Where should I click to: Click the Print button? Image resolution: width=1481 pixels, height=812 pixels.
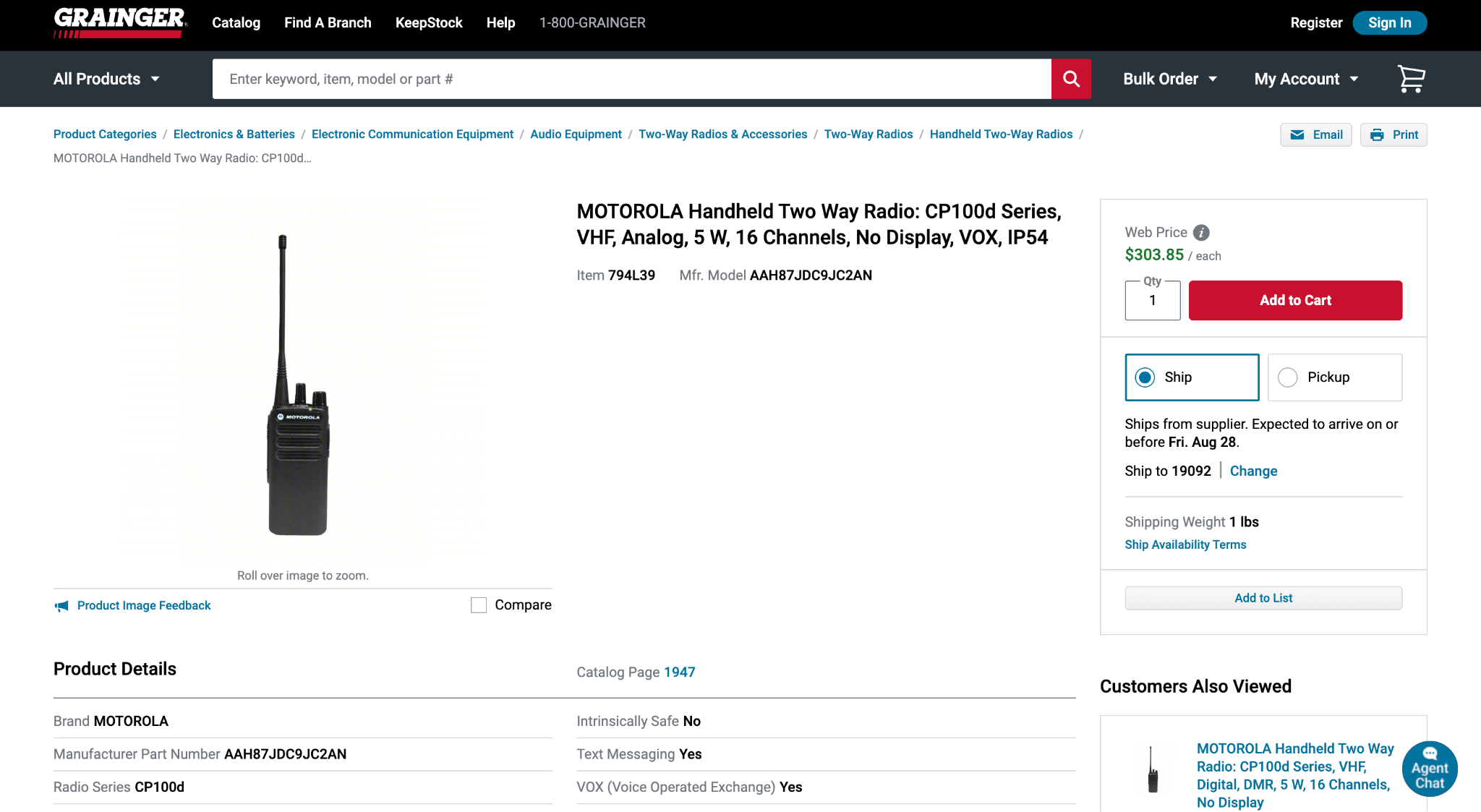click(1393, 134)
